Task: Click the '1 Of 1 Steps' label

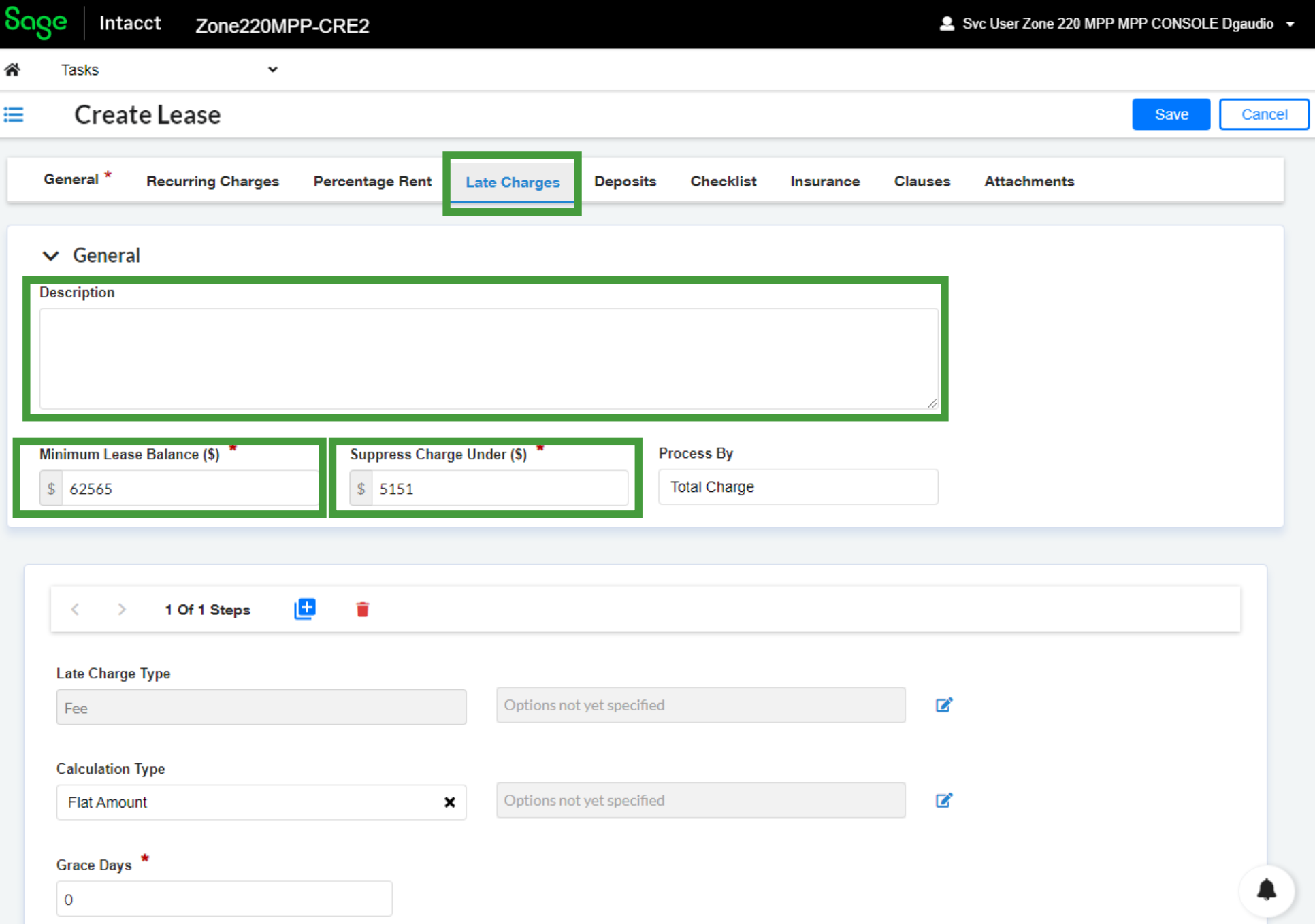Action: click(x=208, y=610)
